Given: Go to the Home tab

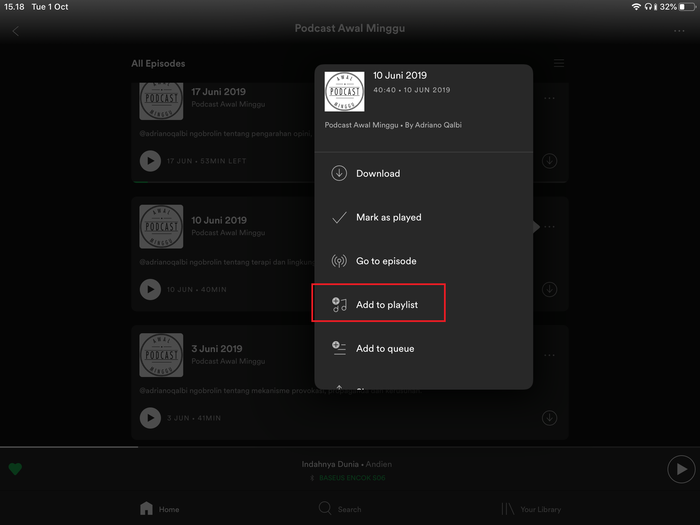Looking at the screenshot, I should click(x=159, y=509).
